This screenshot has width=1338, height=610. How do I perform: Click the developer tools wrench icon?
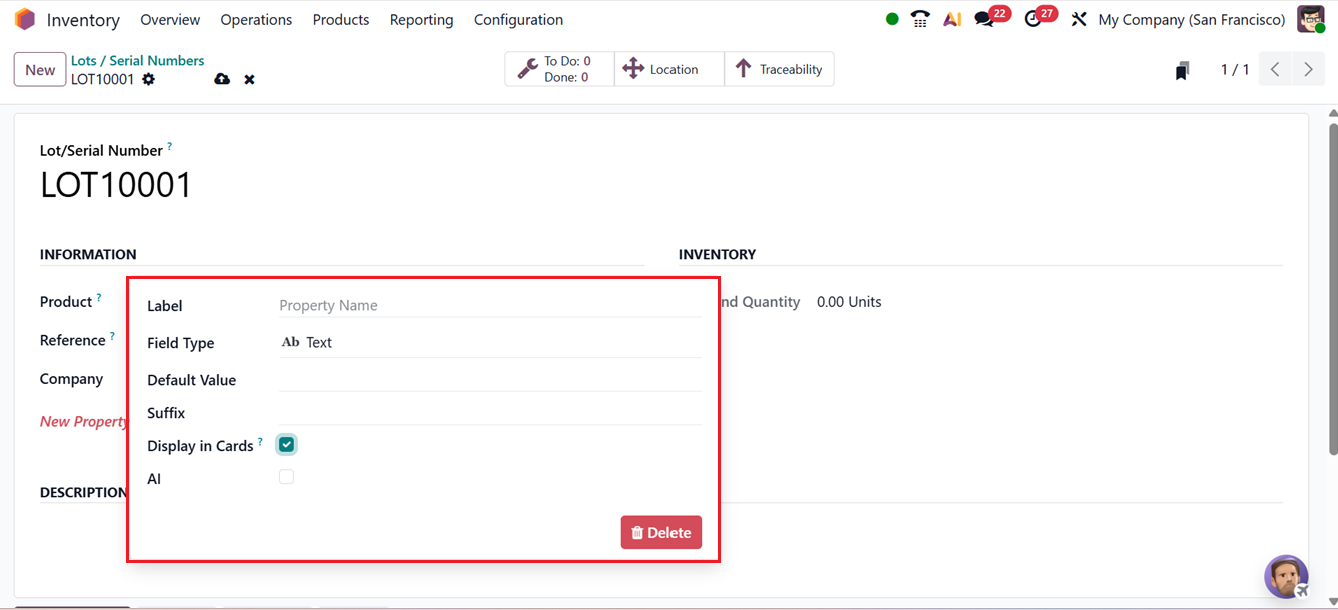1078,18
